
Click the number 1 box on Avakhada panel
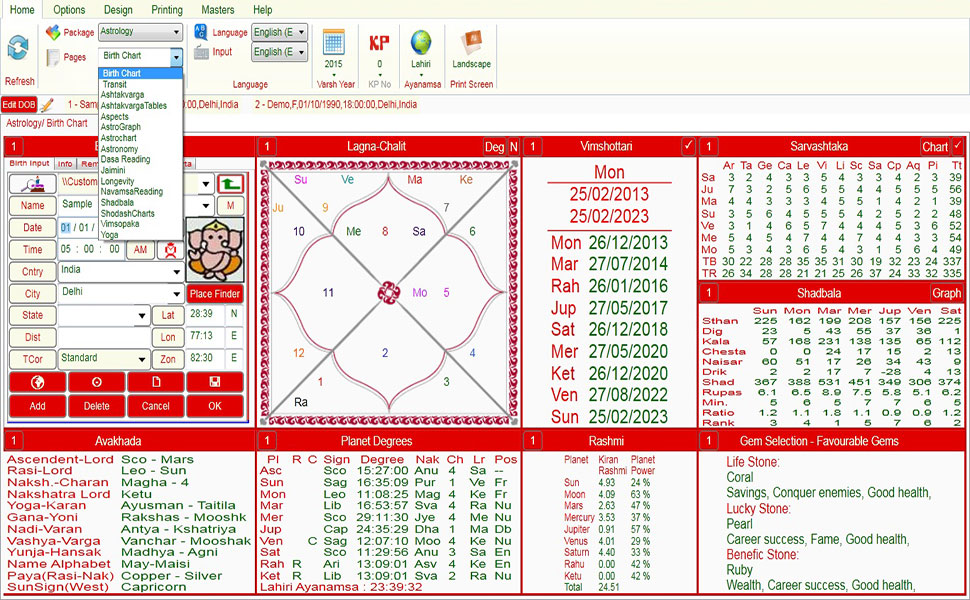pos(14,441)
